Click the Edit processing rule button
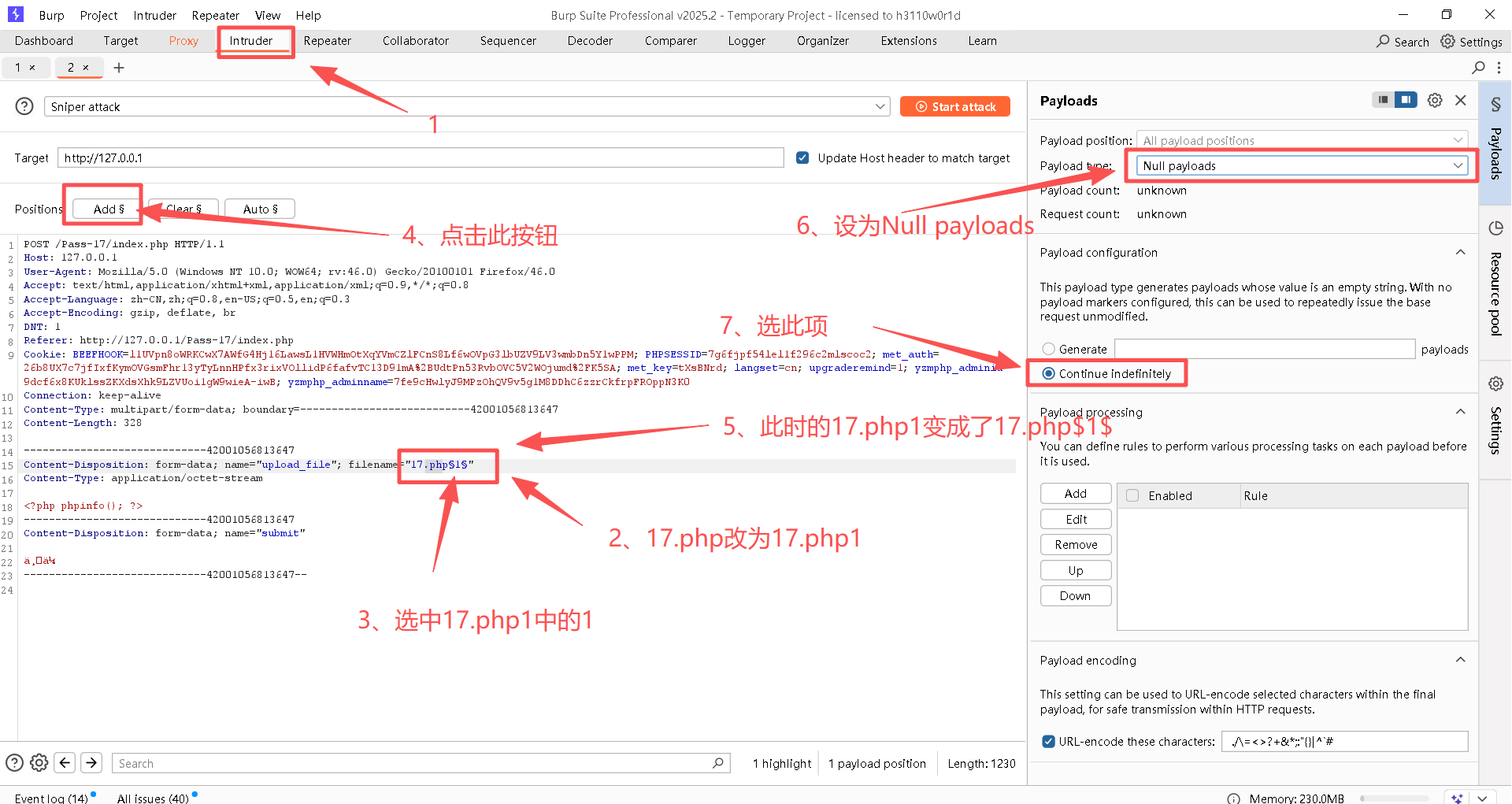 (1076, 519)
